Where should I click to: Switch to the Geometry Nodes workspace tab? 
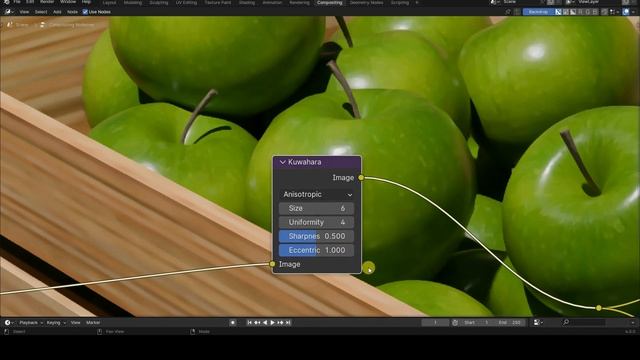(x=367, y=2)
